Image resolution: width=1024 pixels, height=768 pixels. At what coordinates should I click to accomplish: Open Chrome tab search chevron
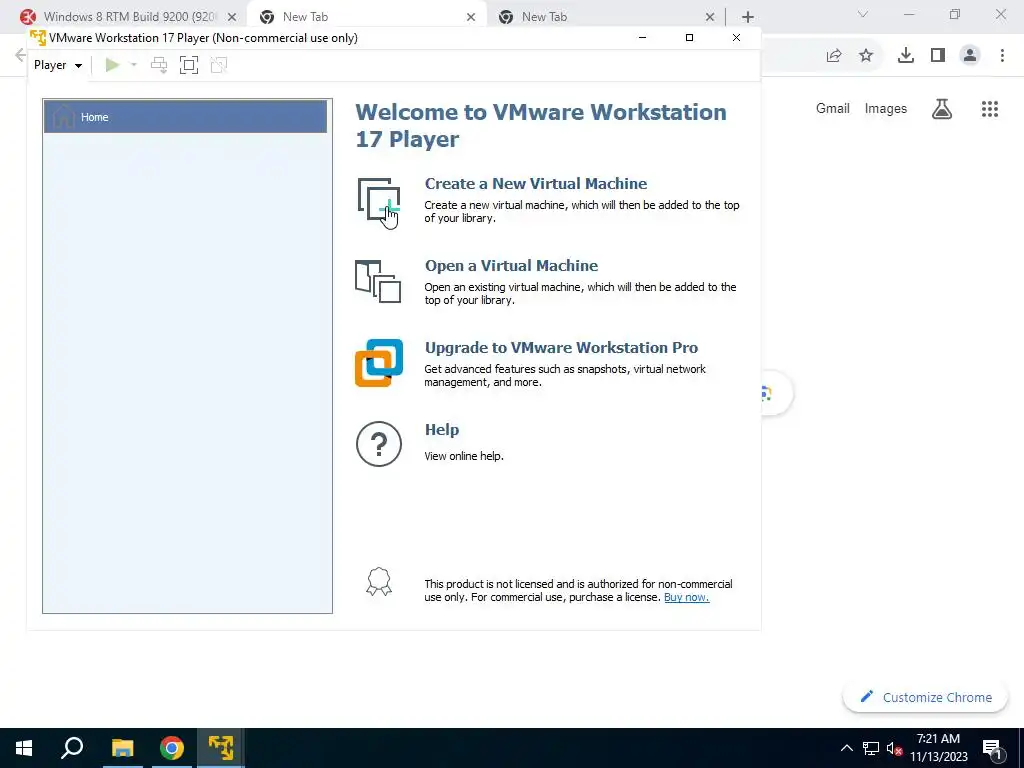tap(863, 14)
